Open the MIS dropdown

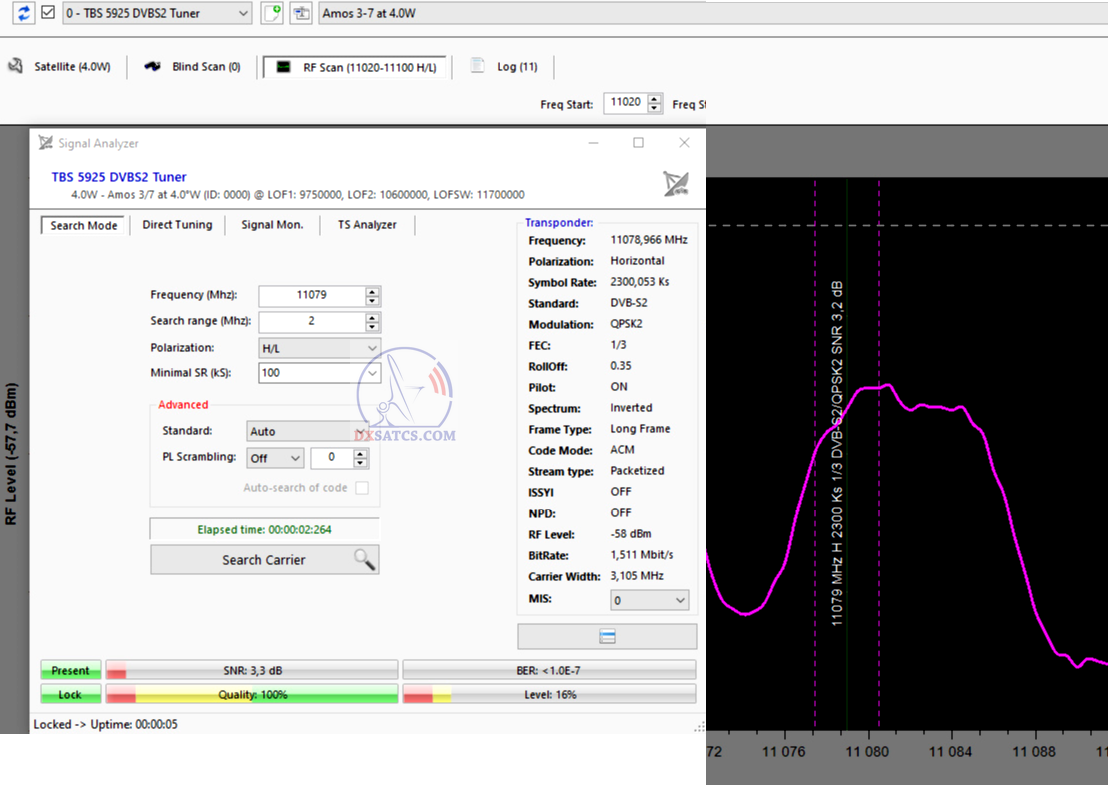click(680, 600)
